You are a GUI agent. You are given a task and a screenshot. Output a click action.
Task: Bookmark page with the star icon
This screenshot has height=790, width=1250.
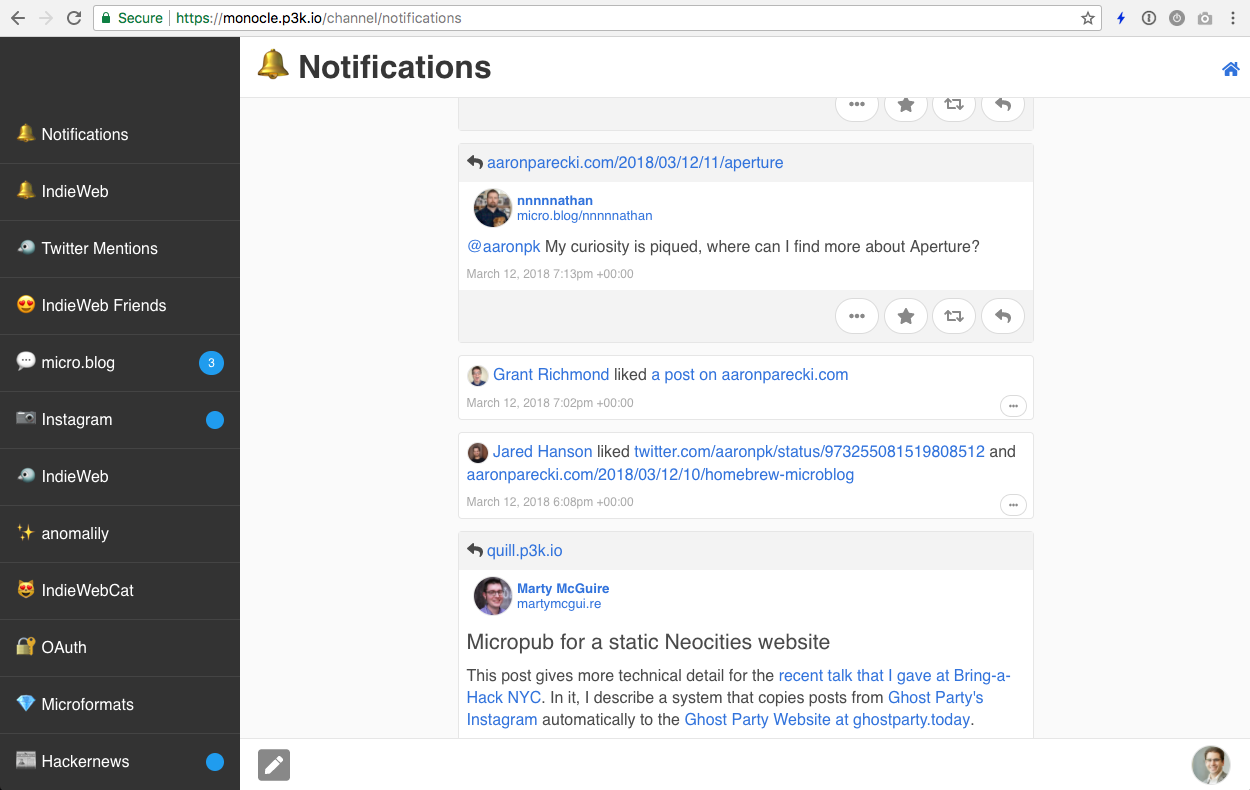click(x=1087, y=18)
